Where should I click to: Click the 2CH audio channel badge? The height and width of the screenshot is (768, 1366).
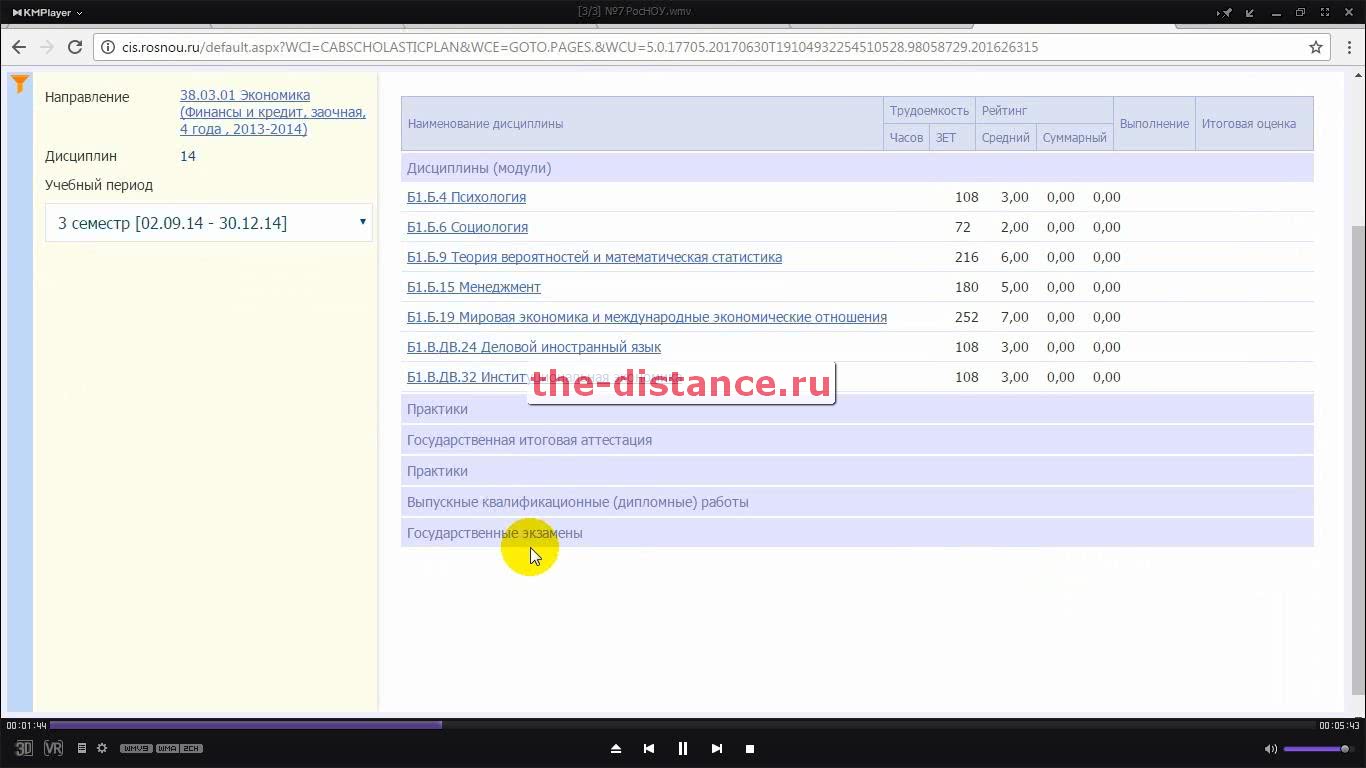(191, 748)
